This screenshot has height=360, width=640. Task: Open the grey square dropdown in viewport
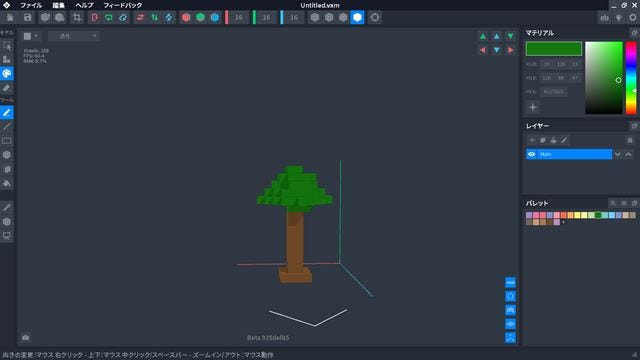coord(31,36)
